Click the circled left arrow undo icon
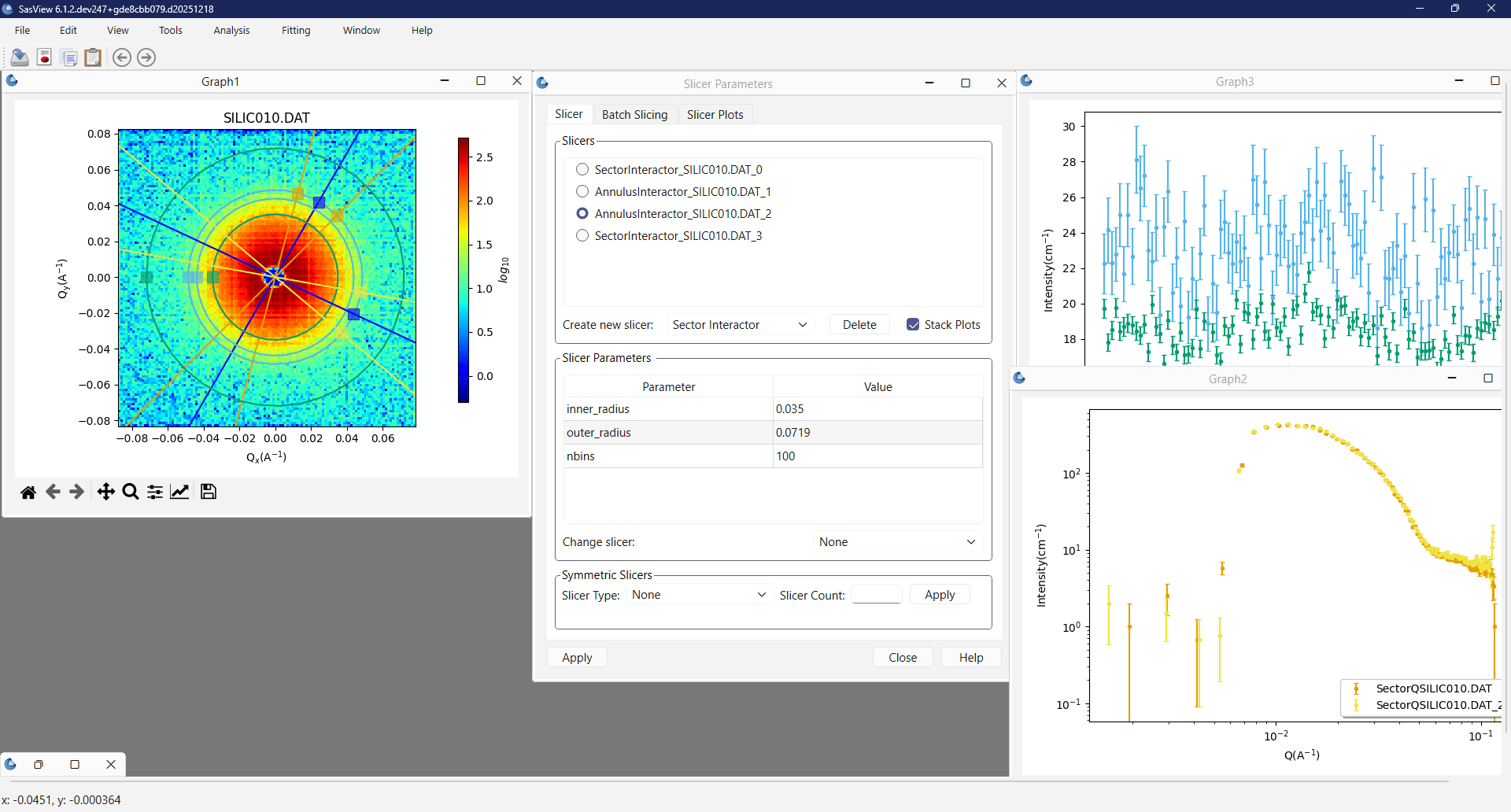 [x=121, y=57]
